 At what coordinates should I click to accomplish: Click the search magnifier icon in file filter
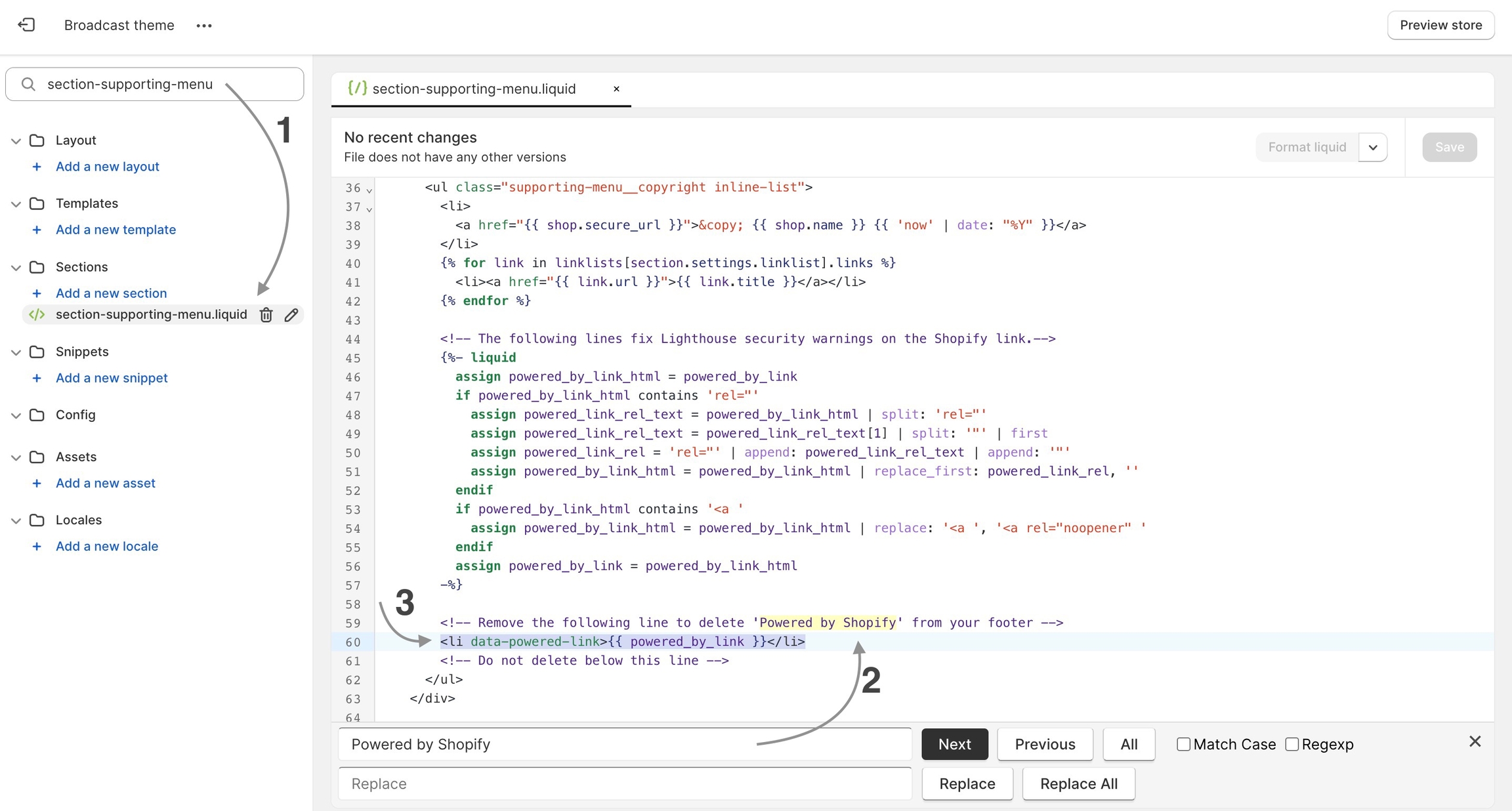[x=28, y=84]
